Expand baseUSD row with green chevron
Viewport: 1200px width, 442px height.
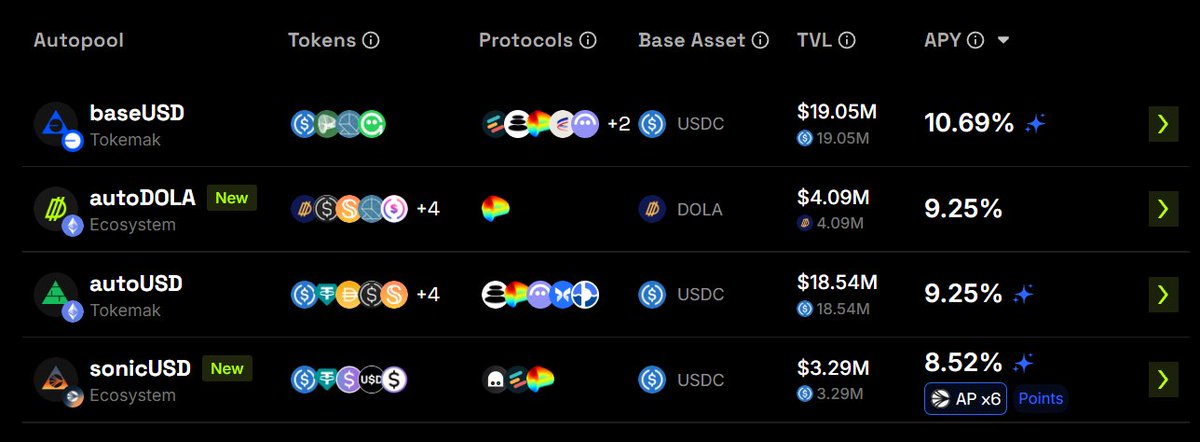[x=1162, y=124]
